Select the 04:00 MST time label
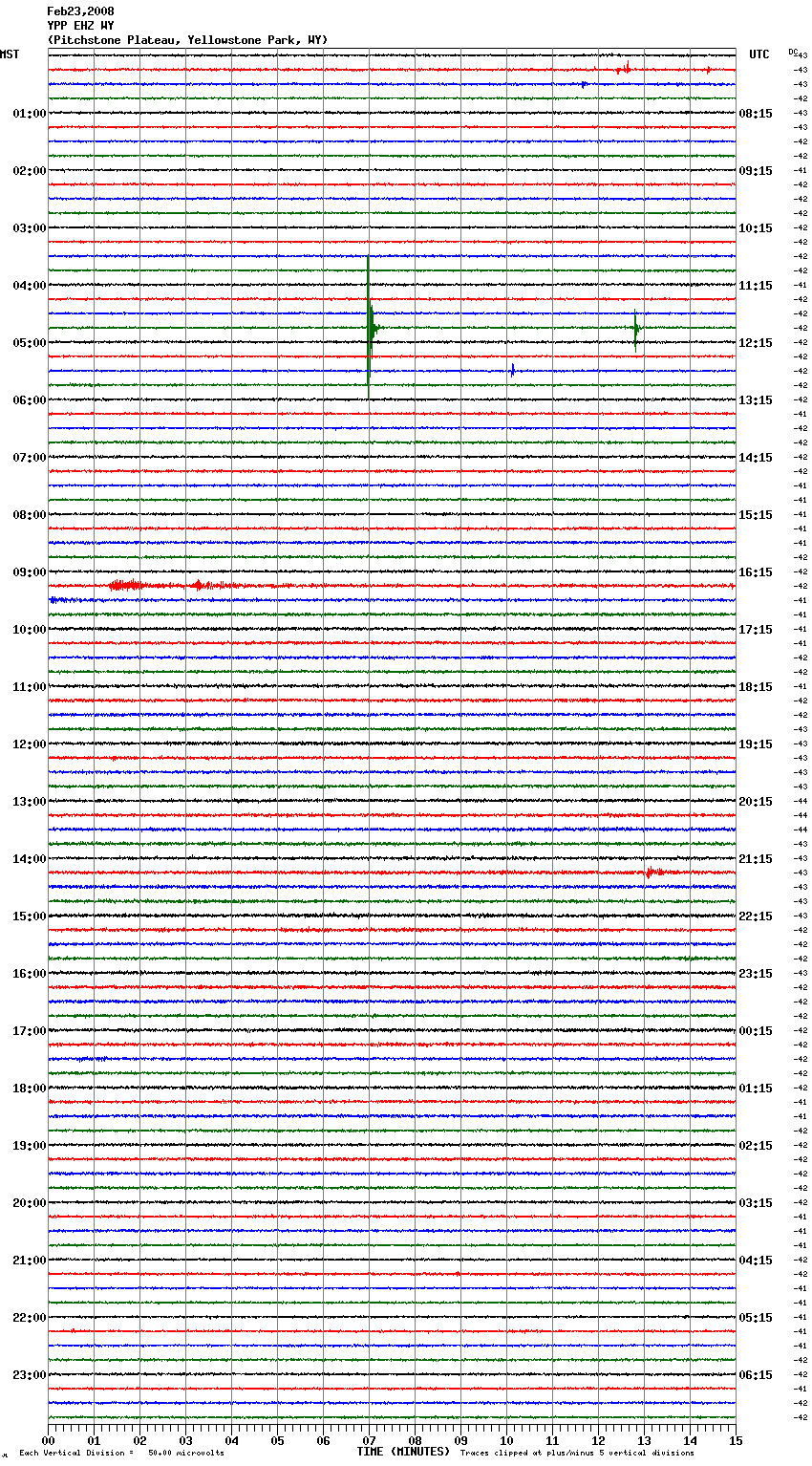The image size is (812, 1466). point(29,286)
